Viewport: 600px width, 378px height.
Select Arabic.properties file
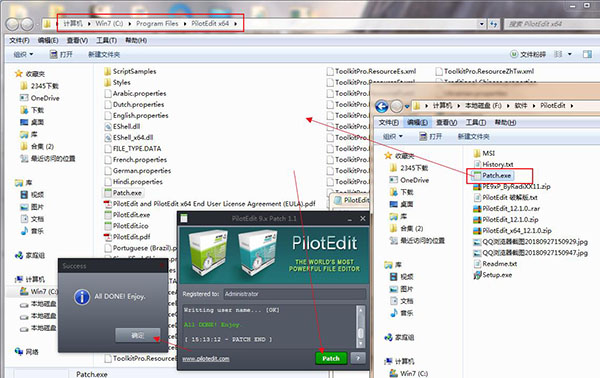click(135, 93)
